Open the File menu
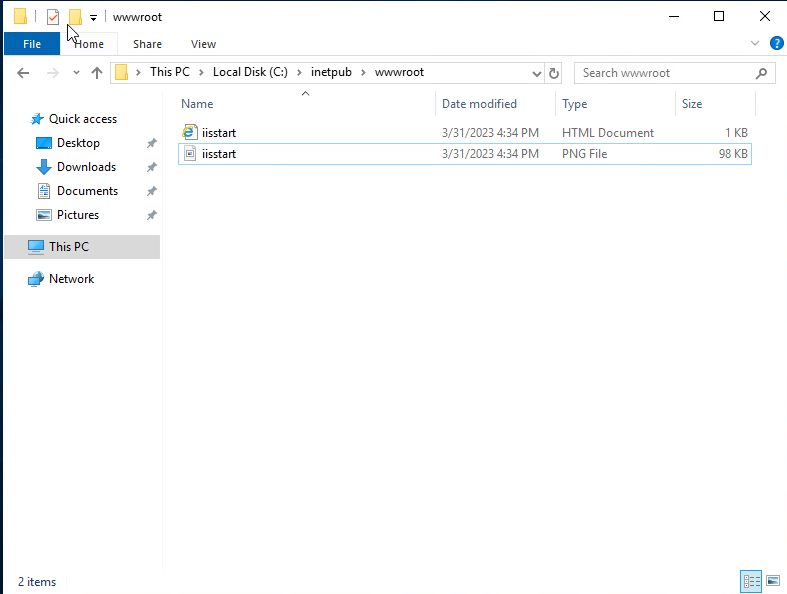787x594 pixels. (32, 44)
